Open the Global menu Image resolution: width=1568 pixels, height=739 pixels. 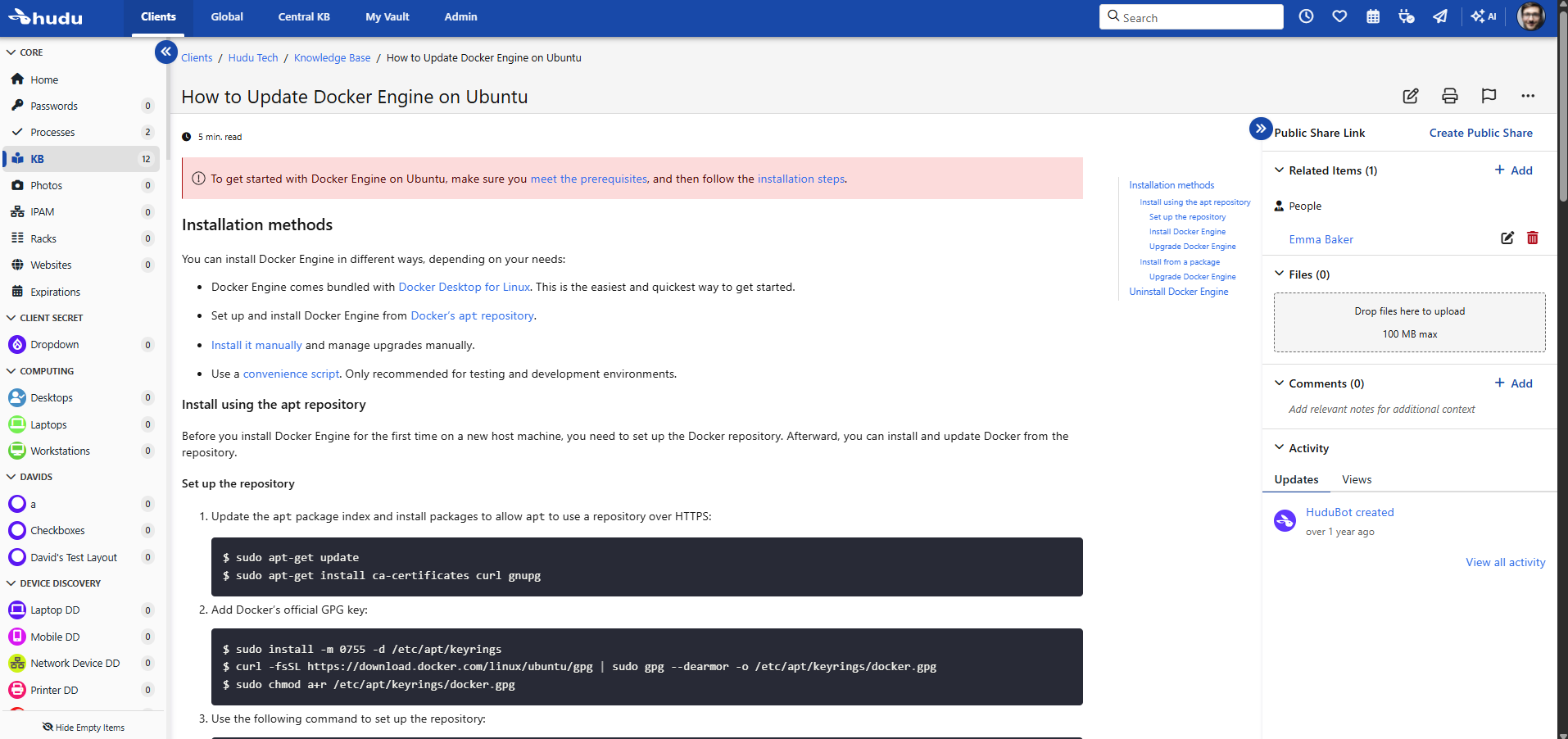[227, 17]
